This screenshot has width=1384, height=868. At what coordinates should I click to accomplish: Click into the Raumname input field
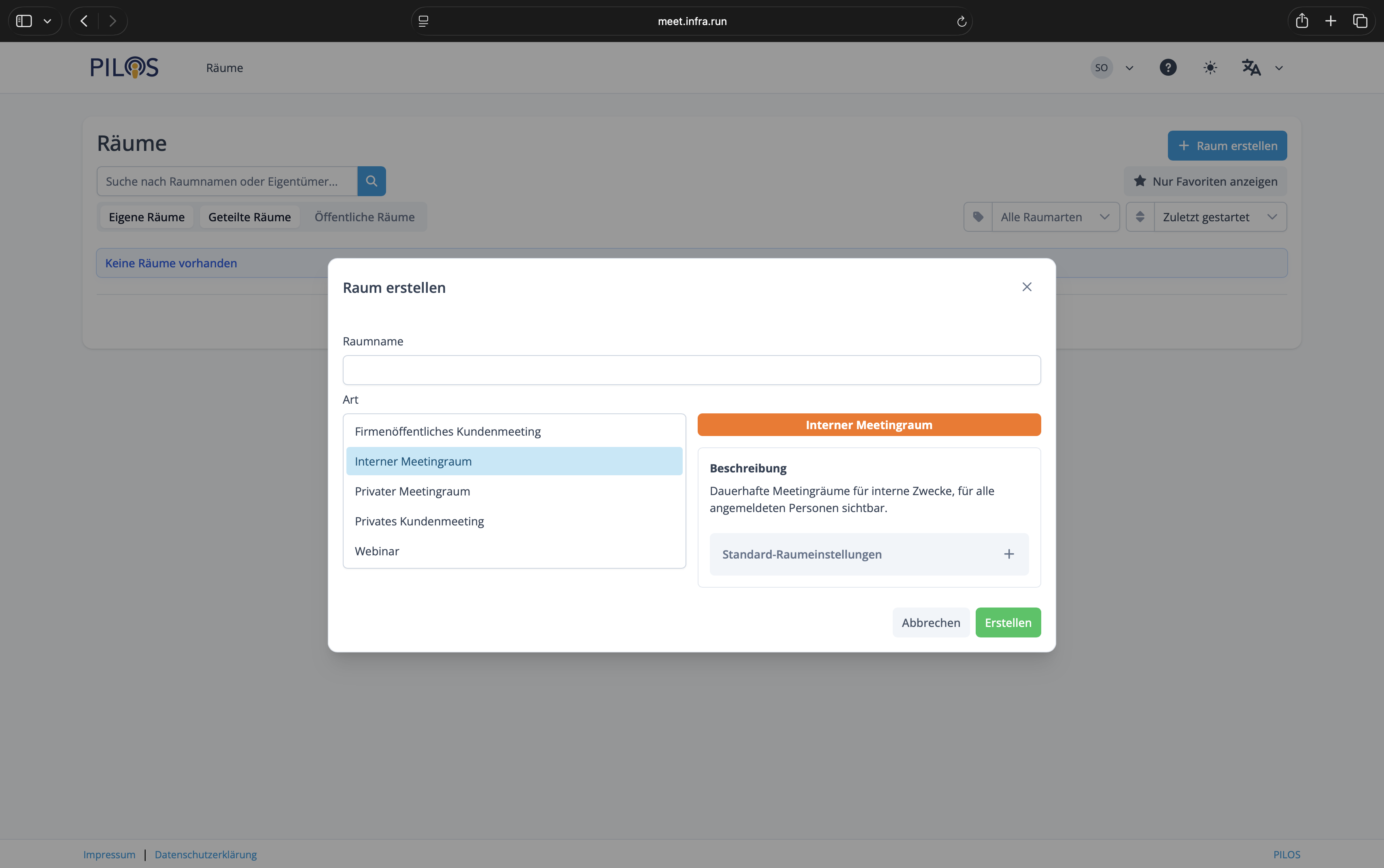pyautogui.click(x=692, y=370)
